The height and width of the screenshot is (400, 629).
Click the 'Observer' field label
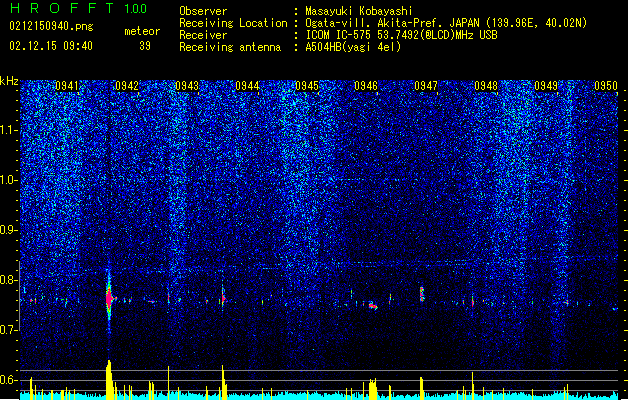pos(203,11)
